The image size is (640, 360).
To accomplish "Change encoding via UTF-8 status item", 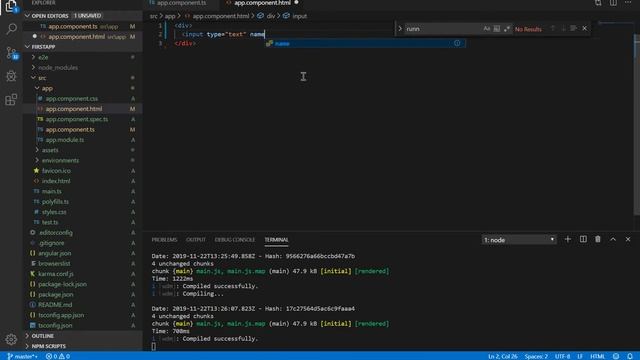I will (x=562, y=356).
